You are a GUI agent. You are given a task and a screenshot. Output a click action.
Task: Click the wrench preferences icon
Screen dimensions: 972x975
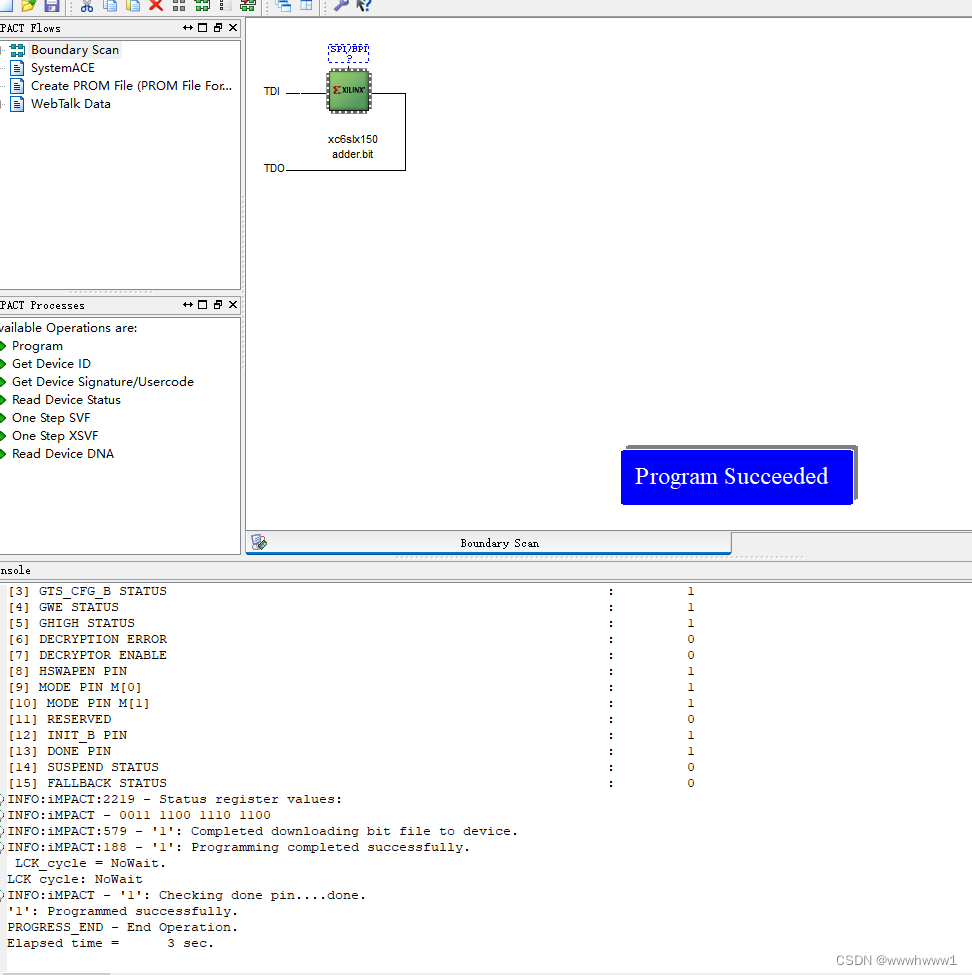point(340,6)
